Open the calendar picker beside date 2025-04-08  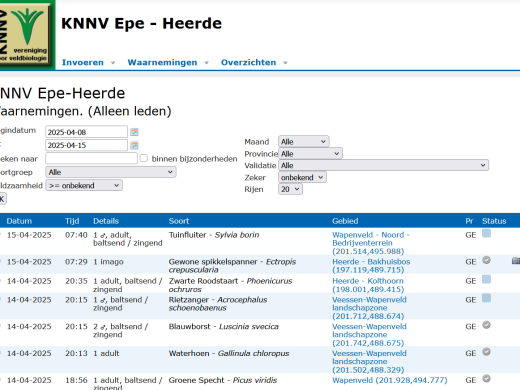(x=134, y=132)
